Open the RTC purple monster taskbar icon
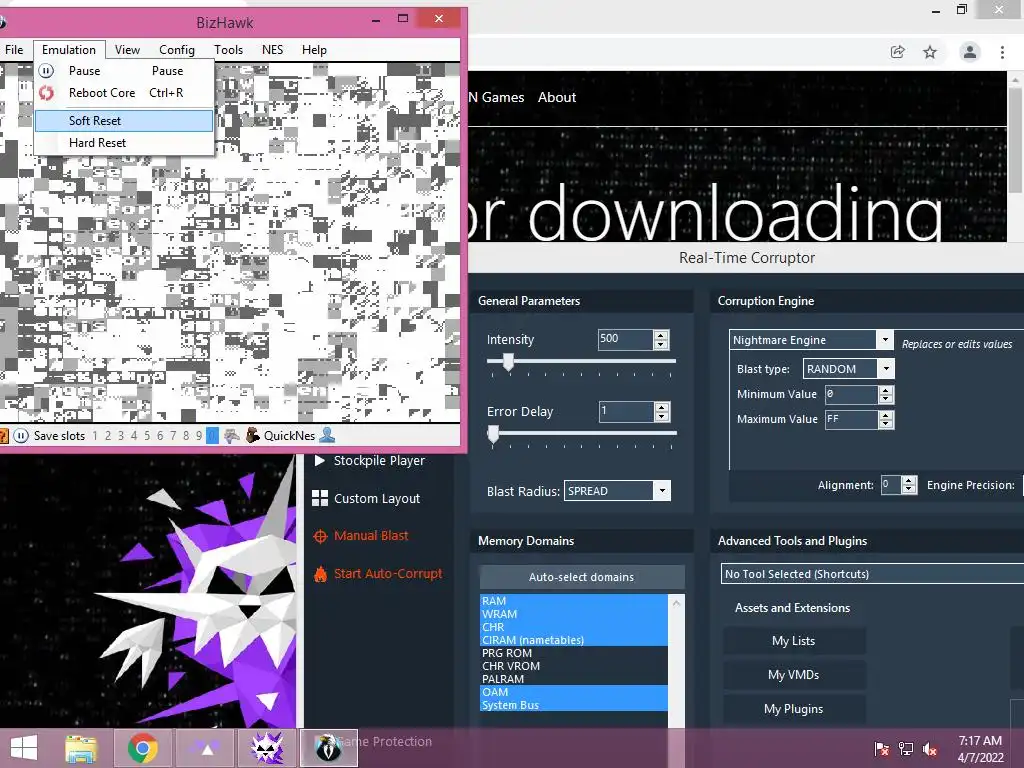This screenshot has height=768, width=1024. (267, 748)
